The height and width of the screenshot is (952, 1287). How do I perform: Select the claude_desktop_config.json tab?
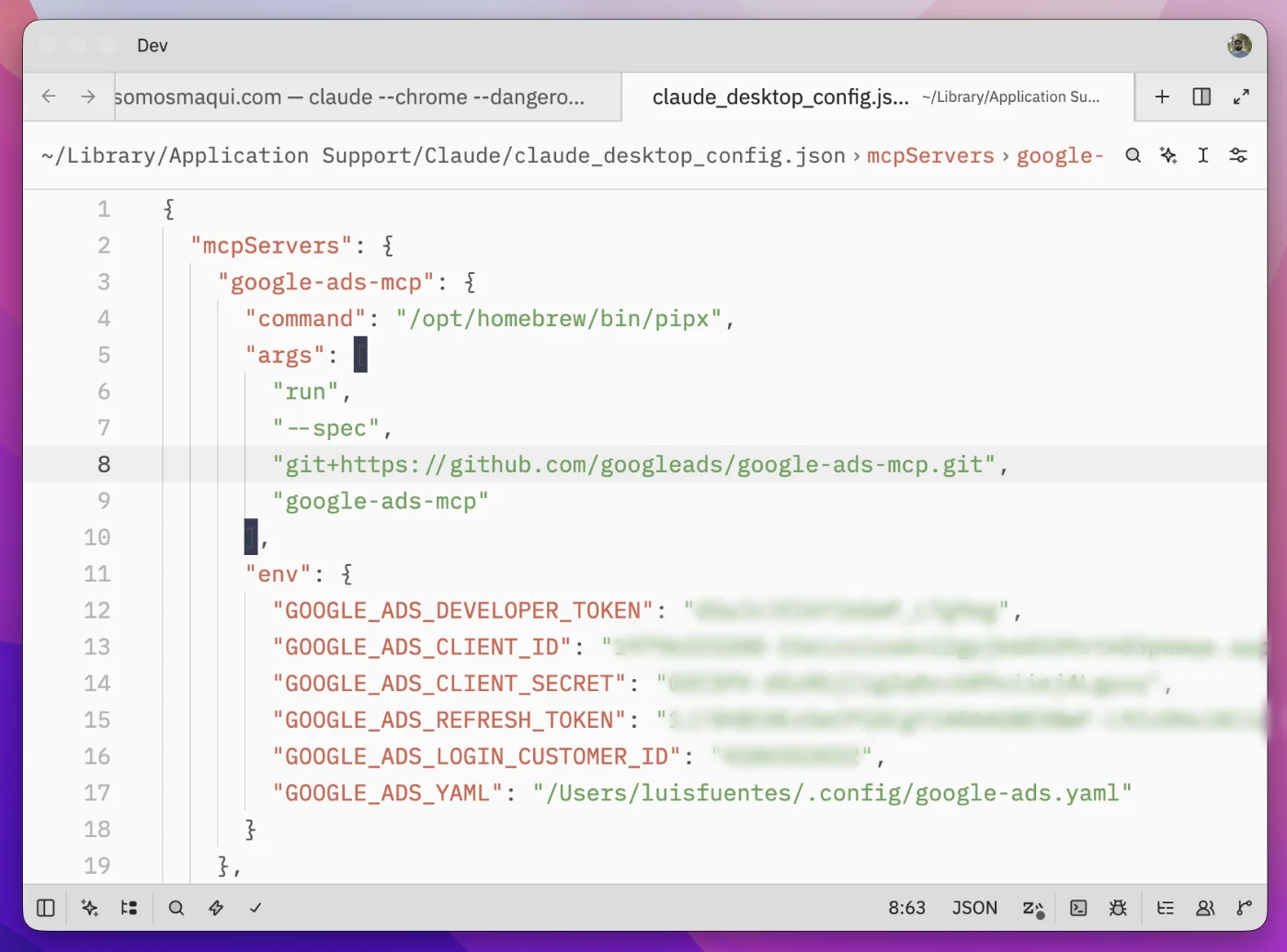[x=878, y=96]
